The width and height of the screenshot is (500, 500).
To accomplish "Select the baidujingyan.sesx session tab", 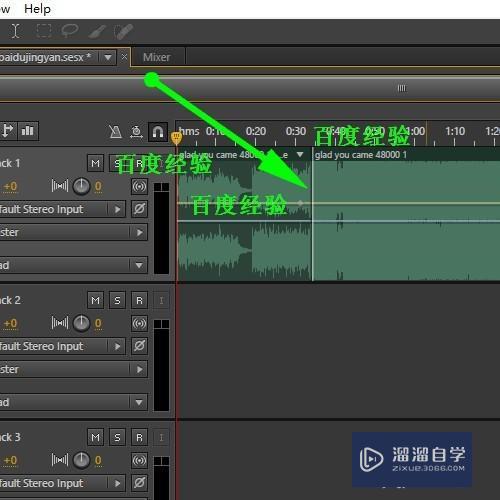I will (46, 57).
